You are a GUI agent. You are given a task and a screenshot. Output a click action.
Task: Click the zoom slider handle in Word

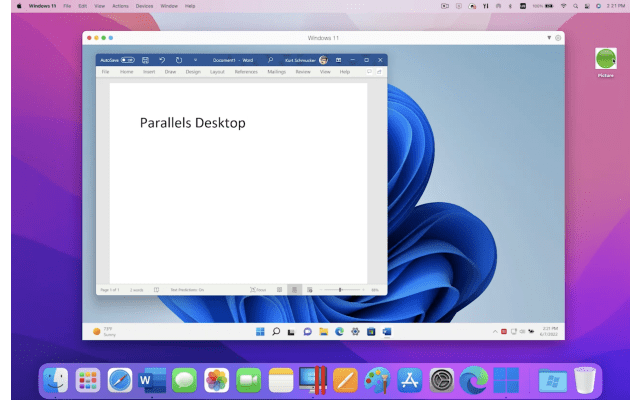click(x=340, y=290)
